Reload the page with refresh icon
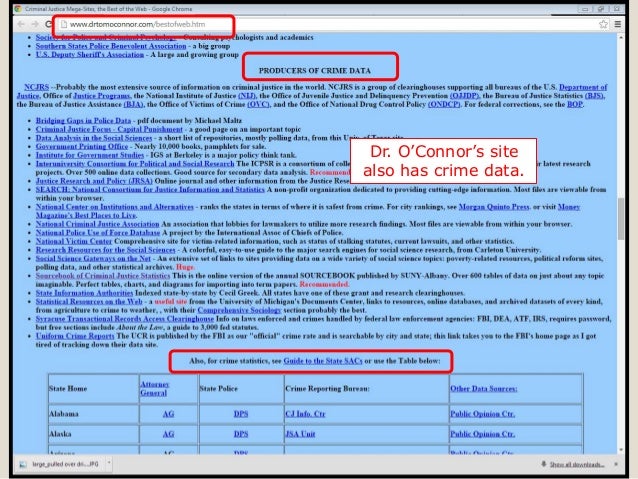The image size is (638, 479). (x=48, y=24)
